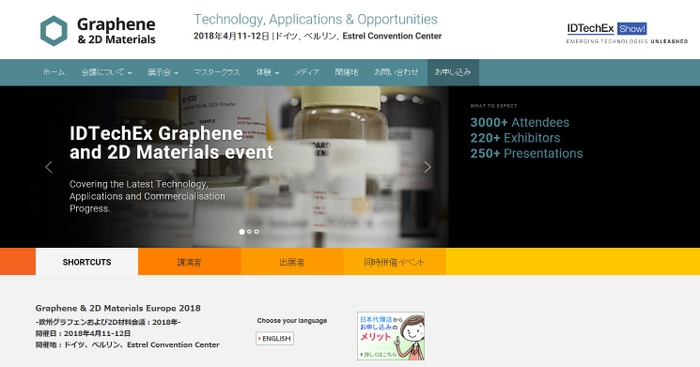Click the IDTechEx Show! logo
This screenshot has width=700, height=367.
[x=627, y=33]
